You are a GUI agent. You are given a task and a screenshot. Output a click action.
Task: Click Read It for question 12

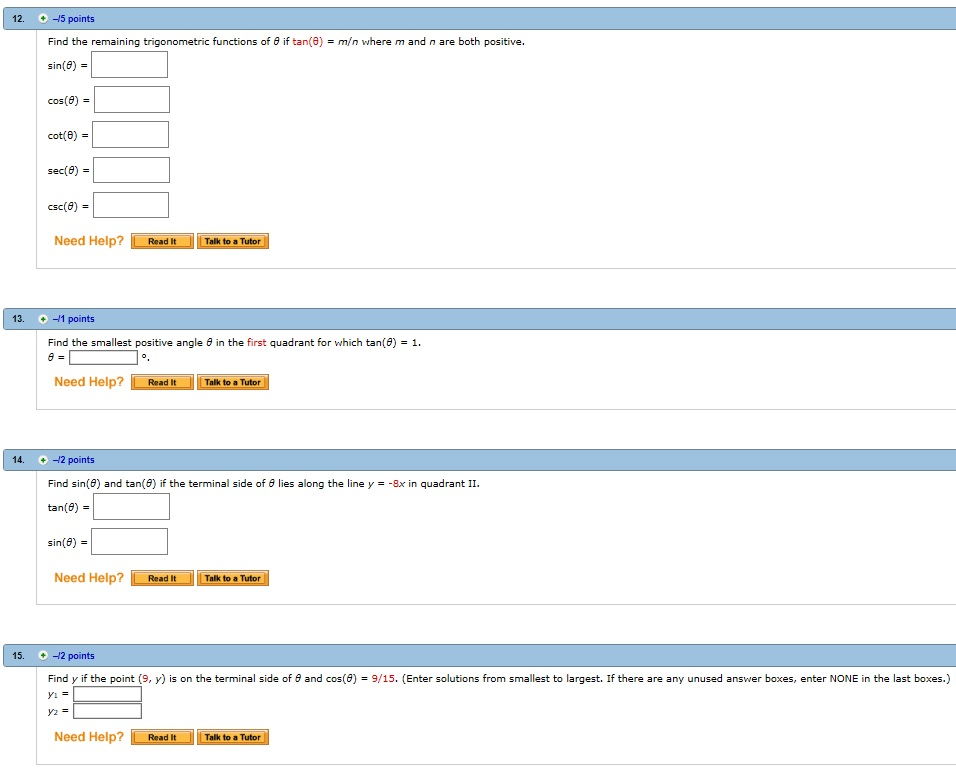161,241
